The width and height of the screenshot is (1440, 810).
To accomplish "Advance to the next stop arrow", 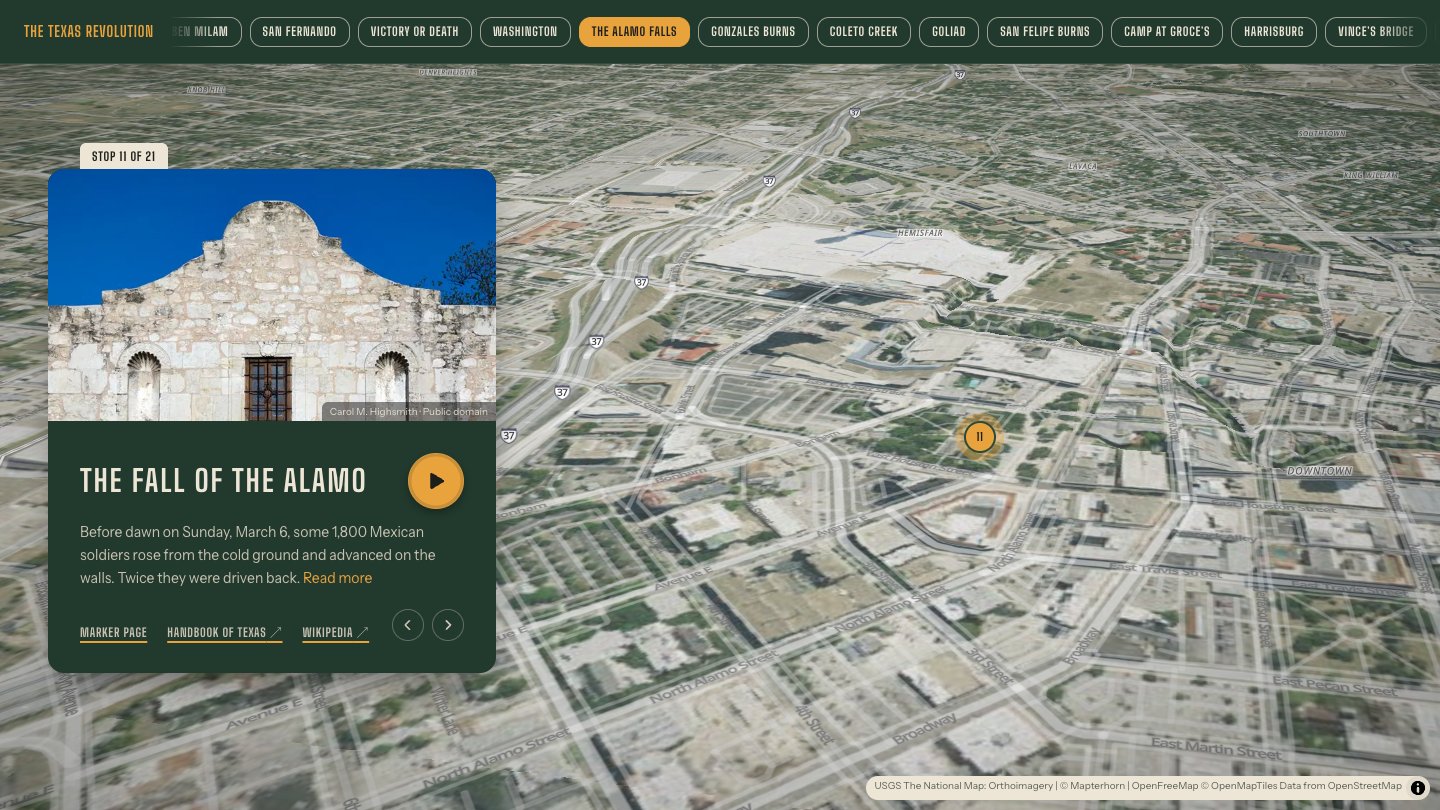I will [x=448, y=625].
